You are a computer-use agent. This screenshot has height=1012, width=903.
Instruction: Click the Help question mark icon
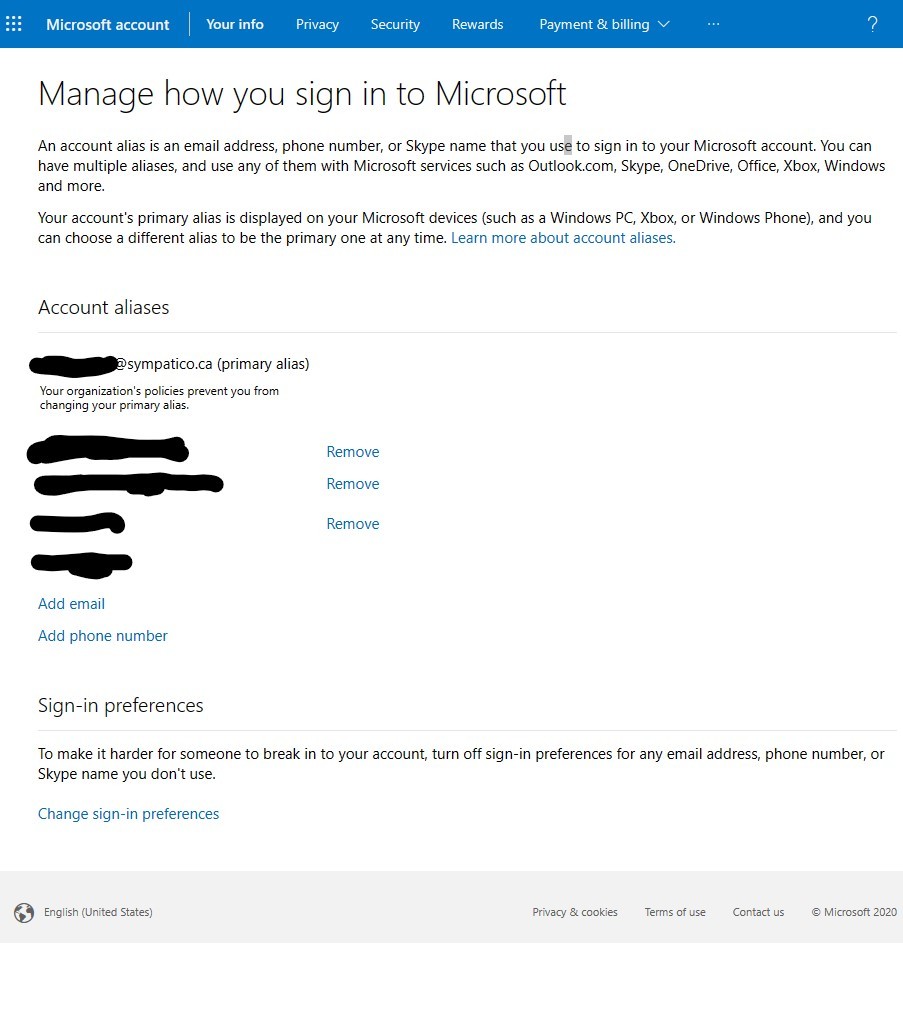pyautogui.click(x=871, y=23)
